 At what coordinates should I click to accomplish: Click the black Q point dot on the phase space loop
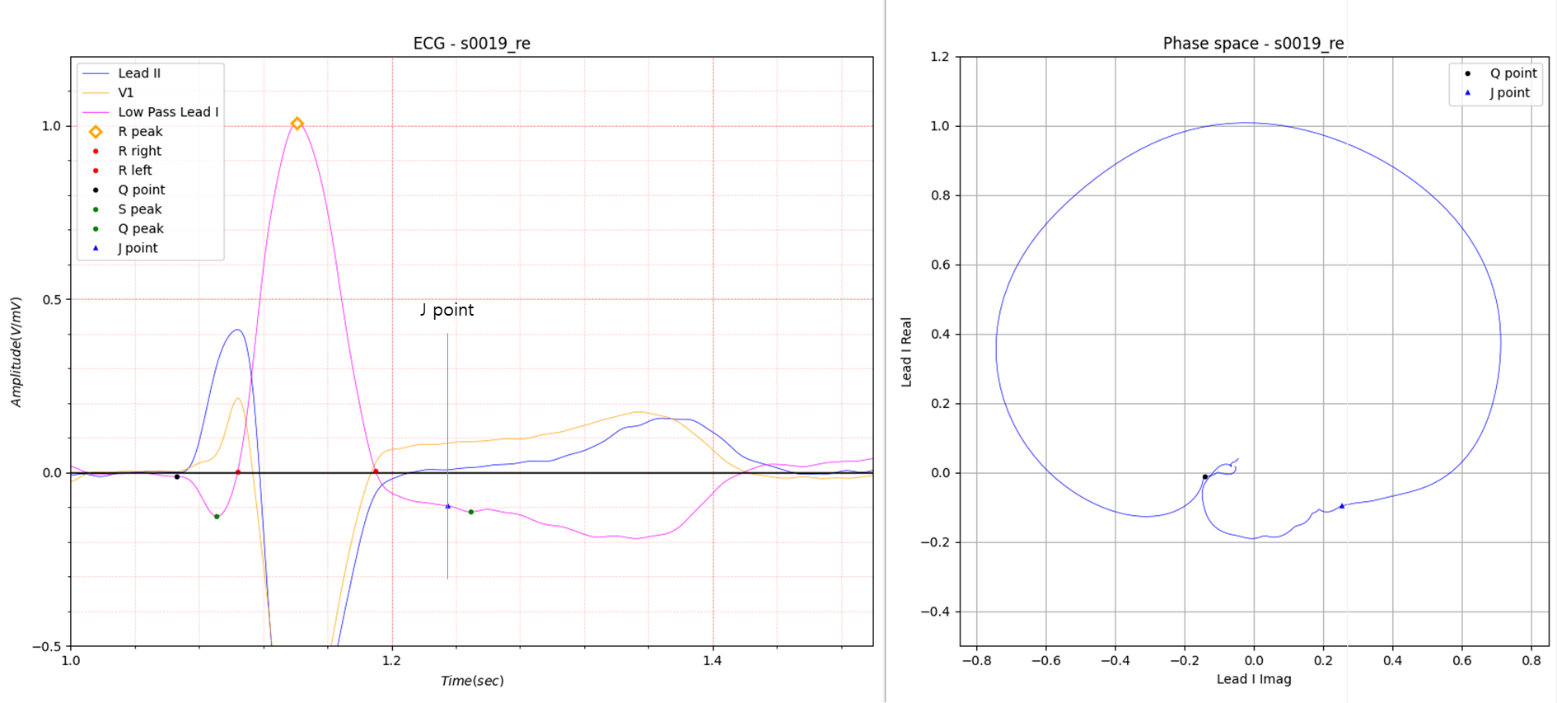(1205, 477)
